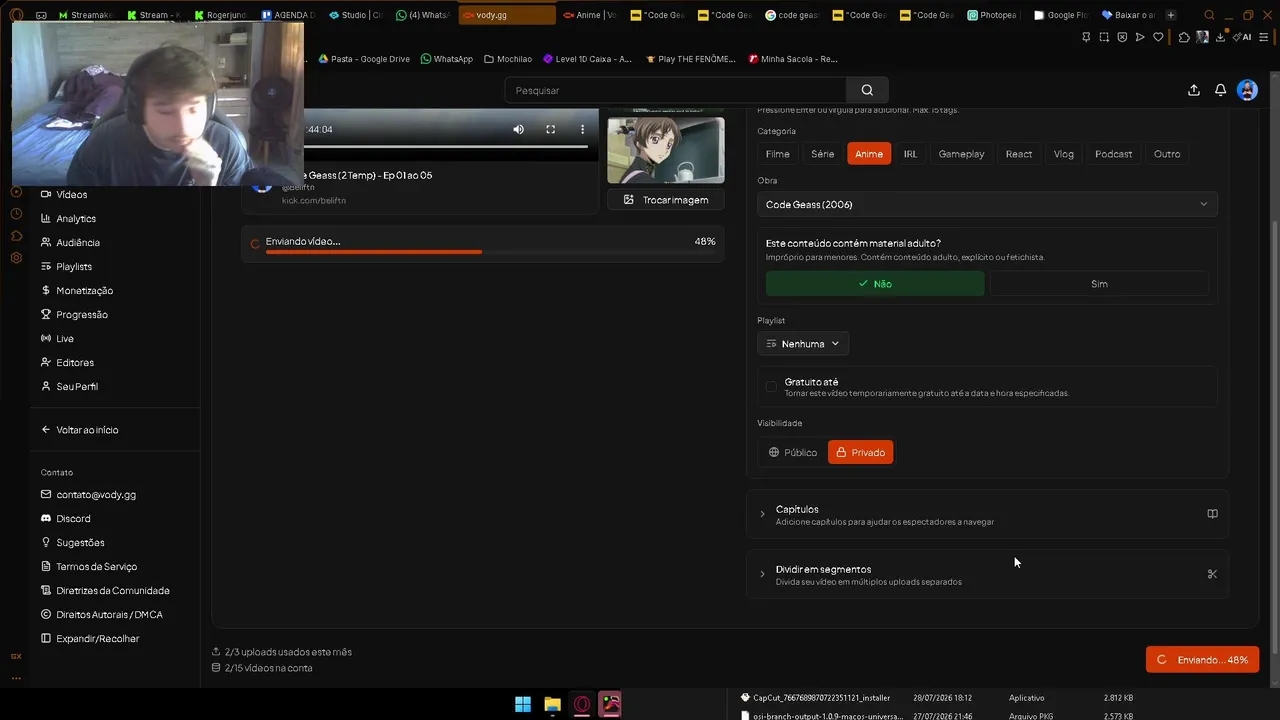The image size is (1280, 720).
Task: Open Playlists in the sidebar
Action: tap(66, 266)
